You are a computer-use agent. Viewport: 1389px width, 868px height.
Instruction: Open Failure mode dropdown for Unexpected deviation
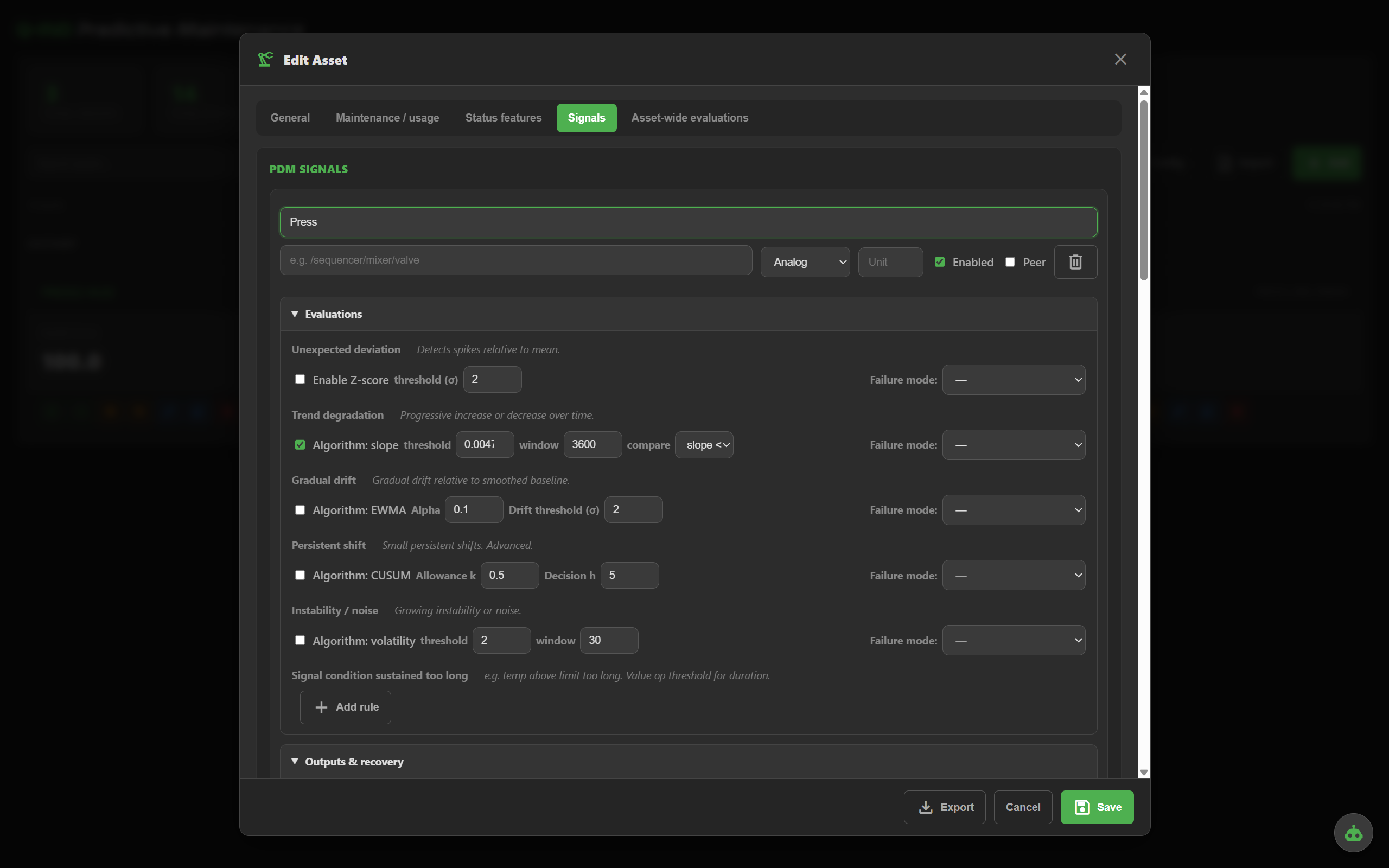pos(1014,379)
